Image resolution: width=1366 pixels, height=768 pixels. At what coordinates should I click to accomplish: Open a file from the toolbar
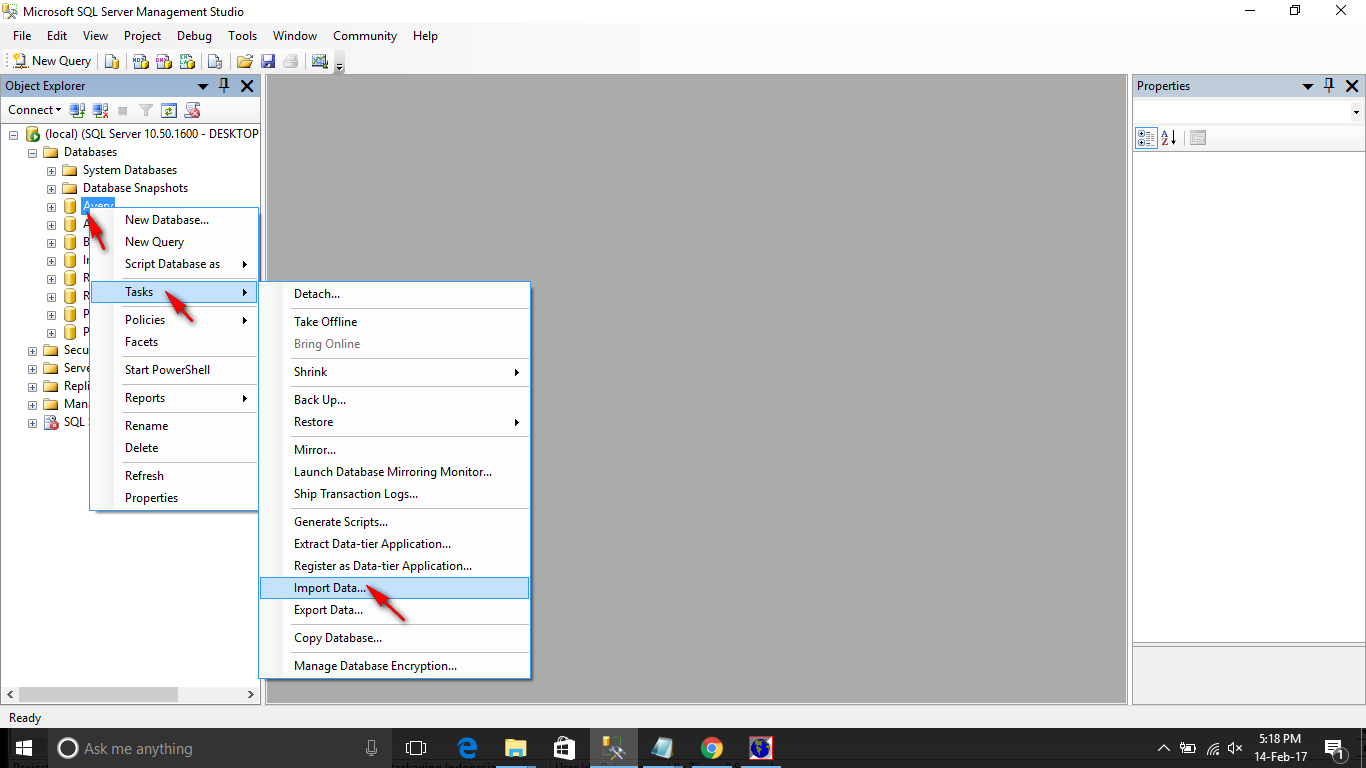pos(244,61)
